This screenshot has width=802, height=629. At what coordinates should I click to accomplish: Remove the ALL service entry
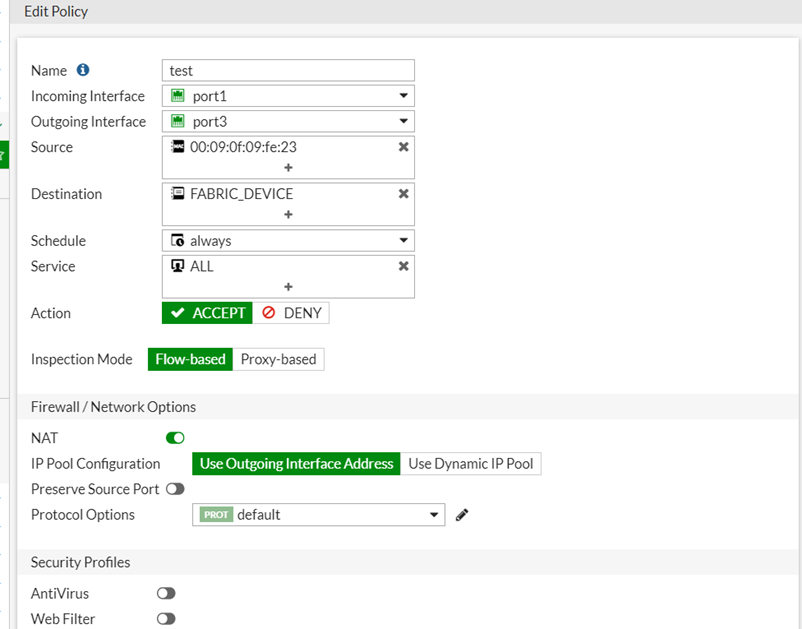tap(403, 267)
